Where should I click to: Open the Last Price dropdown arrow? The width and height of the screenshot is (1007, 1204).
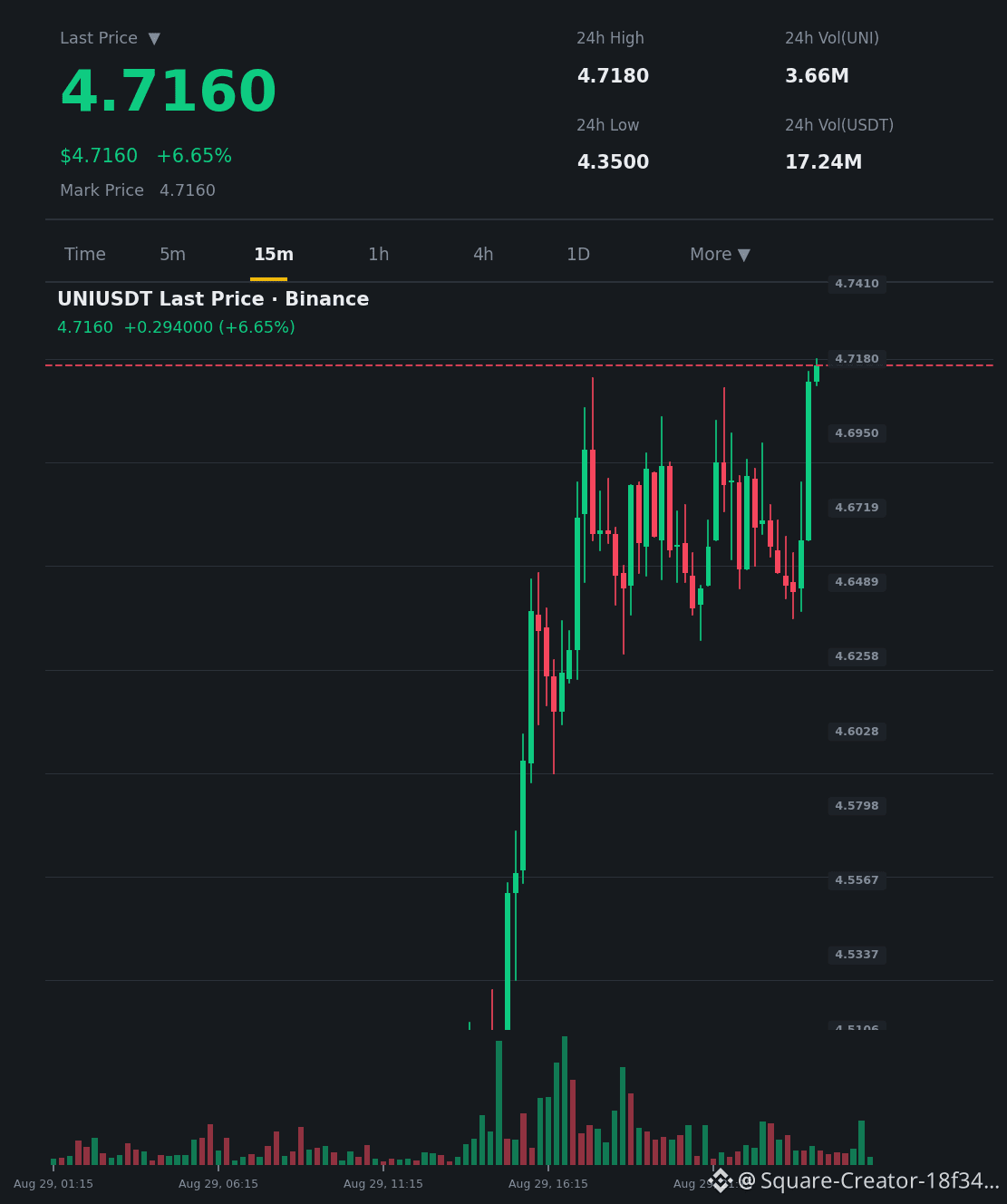coord(154,39)
